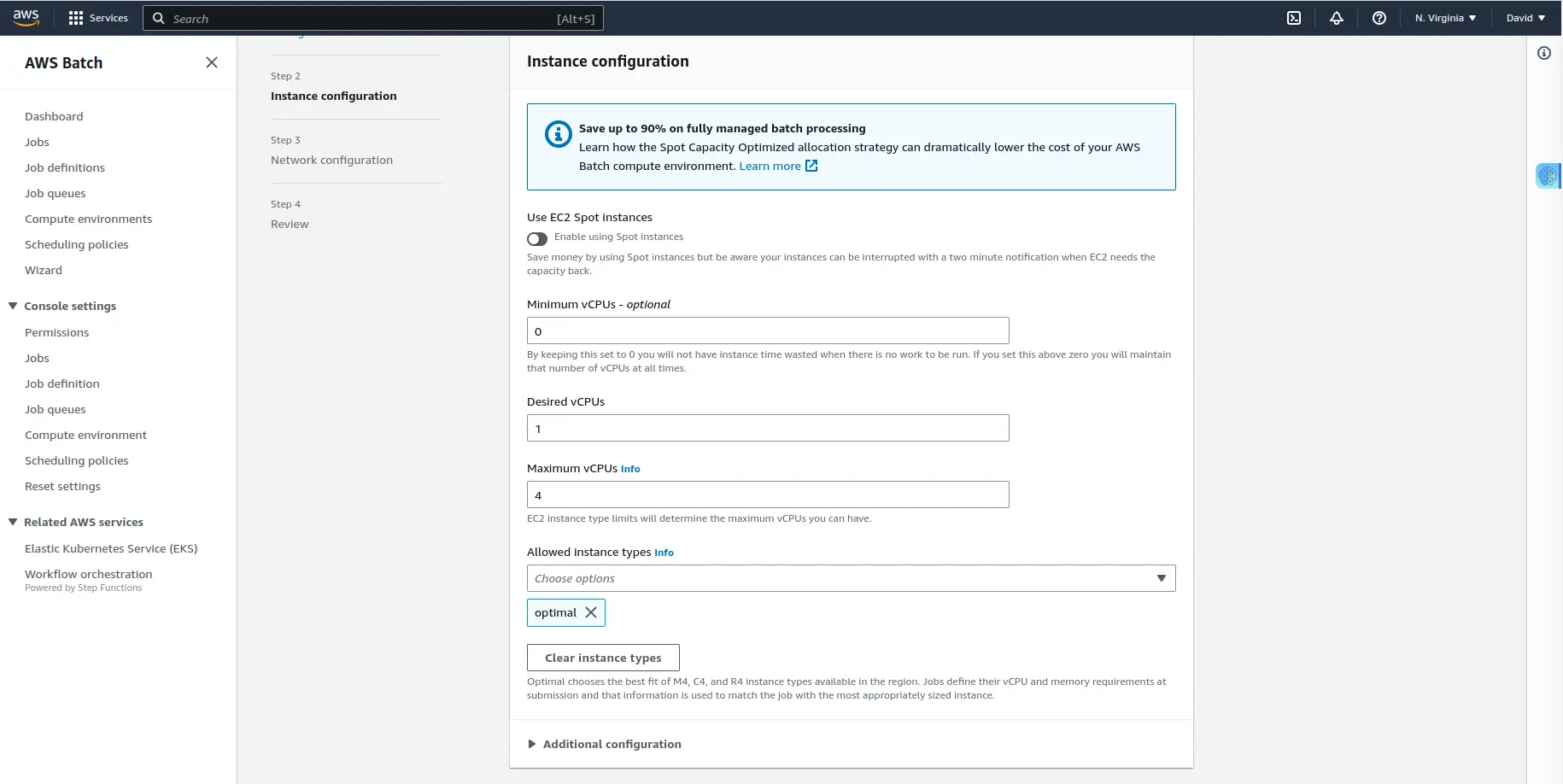Viewport: 1563px width, 784px height.
Task: Open the Services grid menu
Action: (97, 18)
